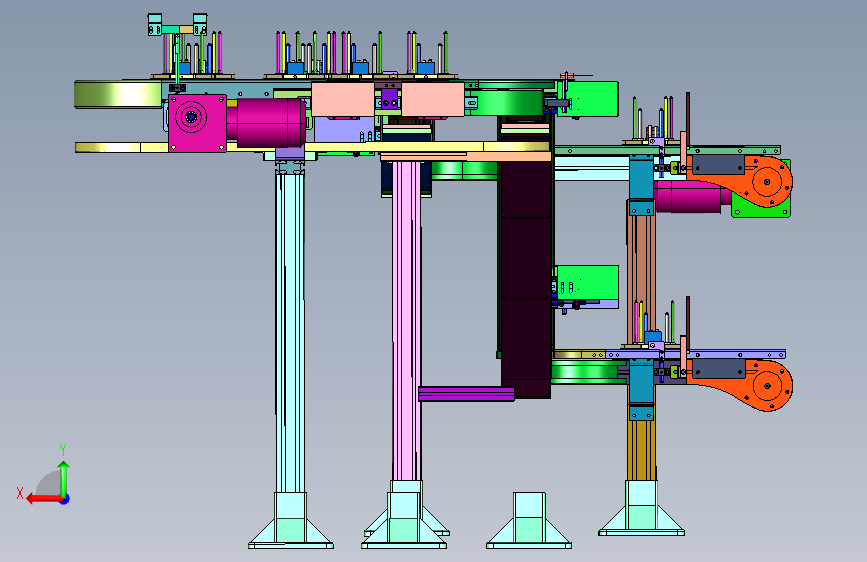The width and height of the screenshot is (867, 562).
Task: Click the blue Z axis dot of the triad
Action: [x=64, y=499]
